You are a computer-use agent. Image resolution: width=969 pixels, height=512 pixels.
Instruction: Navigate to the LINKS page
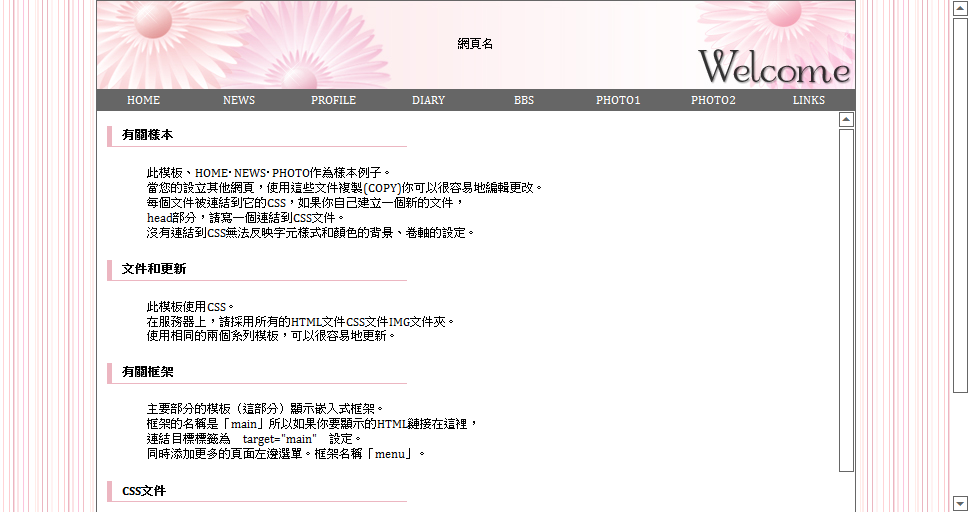click(x=808, y=100)
